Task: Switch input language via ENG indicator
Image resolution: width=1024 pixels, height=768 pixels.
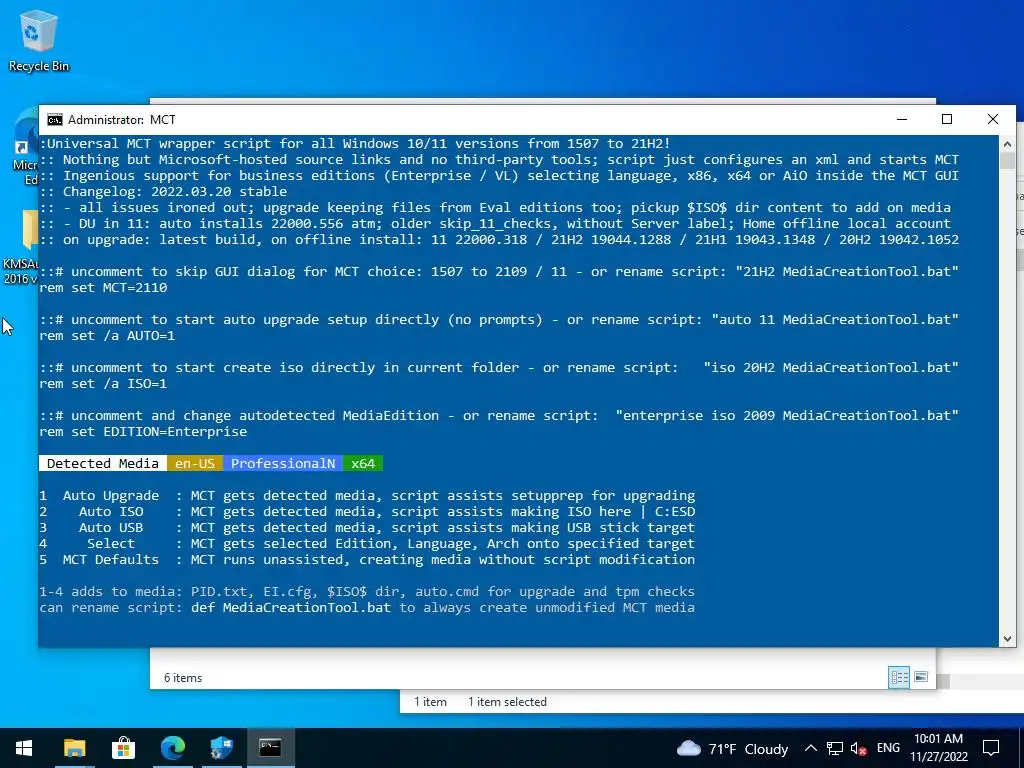Action: (x=888, y=748)
